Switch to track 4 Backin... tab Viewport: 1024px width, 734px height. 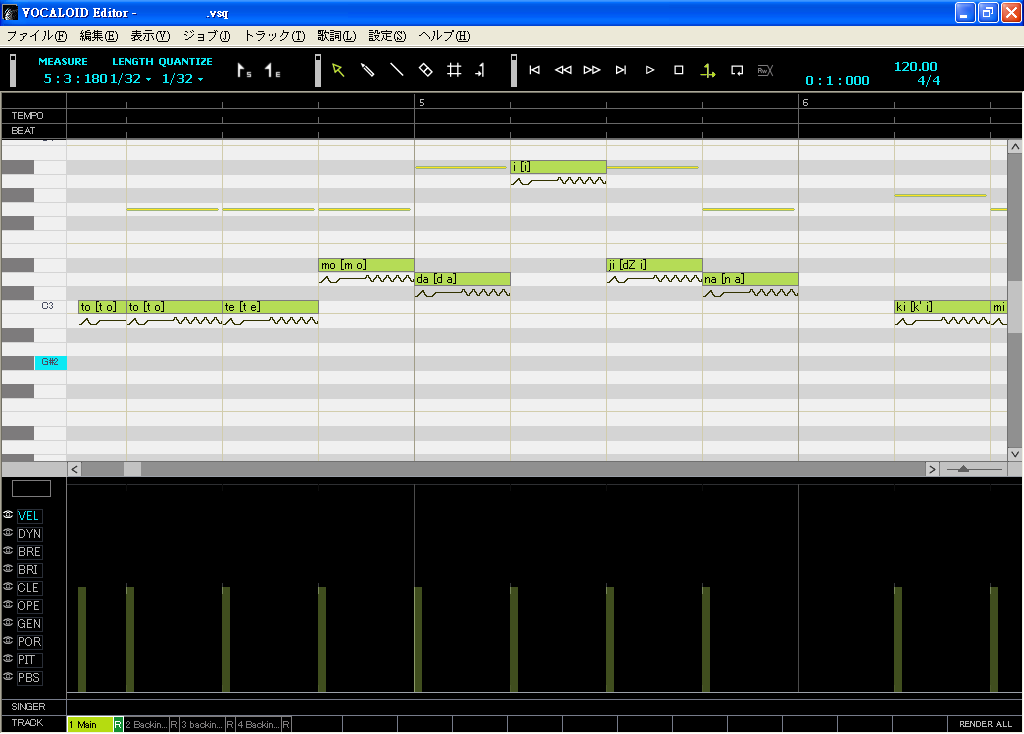(x=259, y=724)
